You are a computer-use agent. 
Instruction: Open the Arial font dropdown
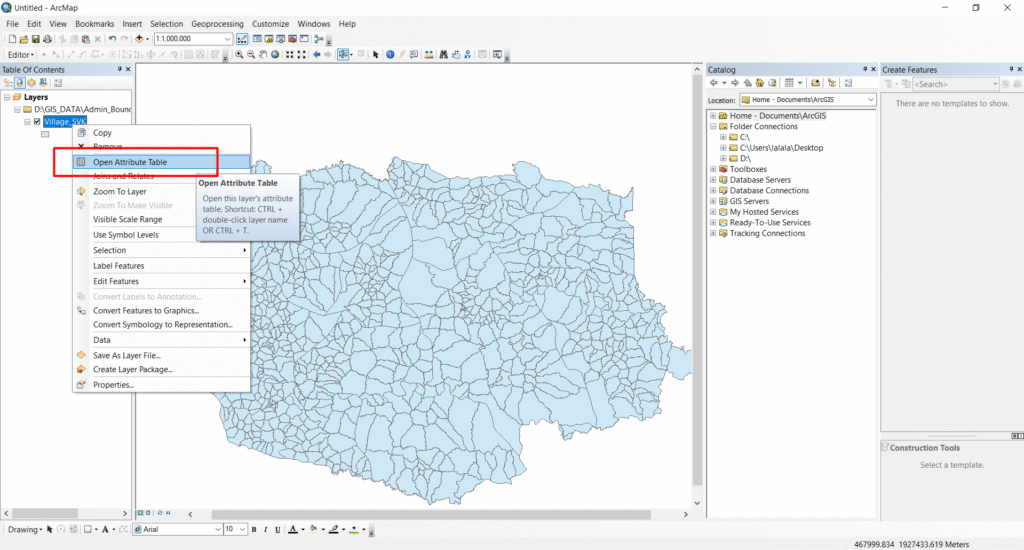(x=217, y=530)
